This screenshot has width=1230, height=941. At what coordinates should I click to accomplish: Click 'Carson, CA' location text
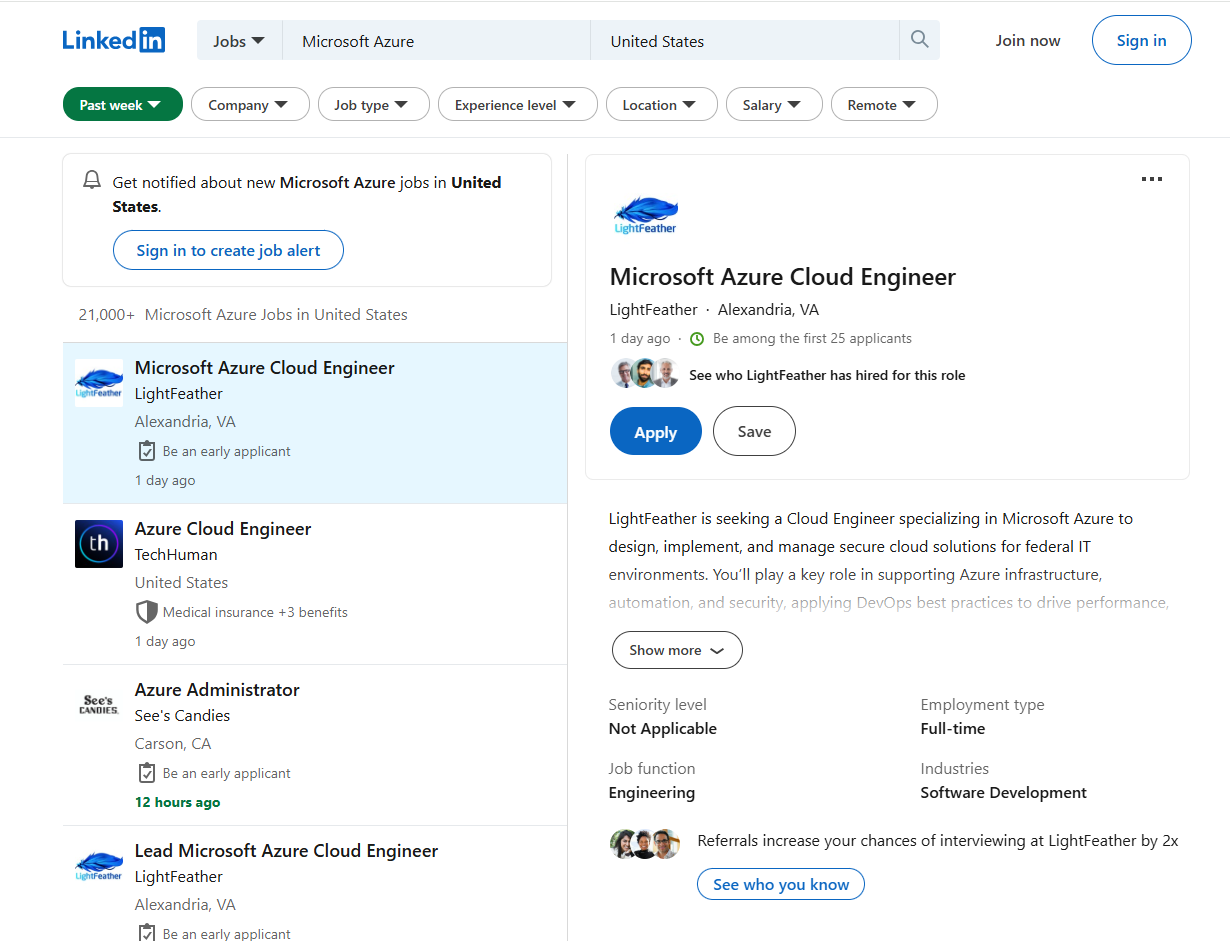173,743
